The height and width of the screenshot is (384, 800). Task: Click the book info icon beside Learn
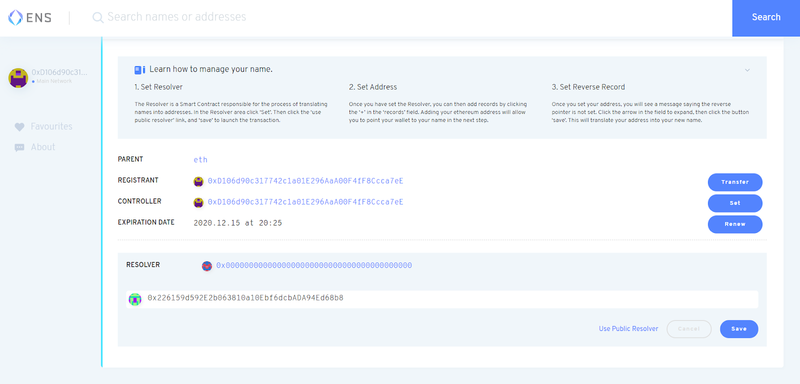[x=140, y=70]
